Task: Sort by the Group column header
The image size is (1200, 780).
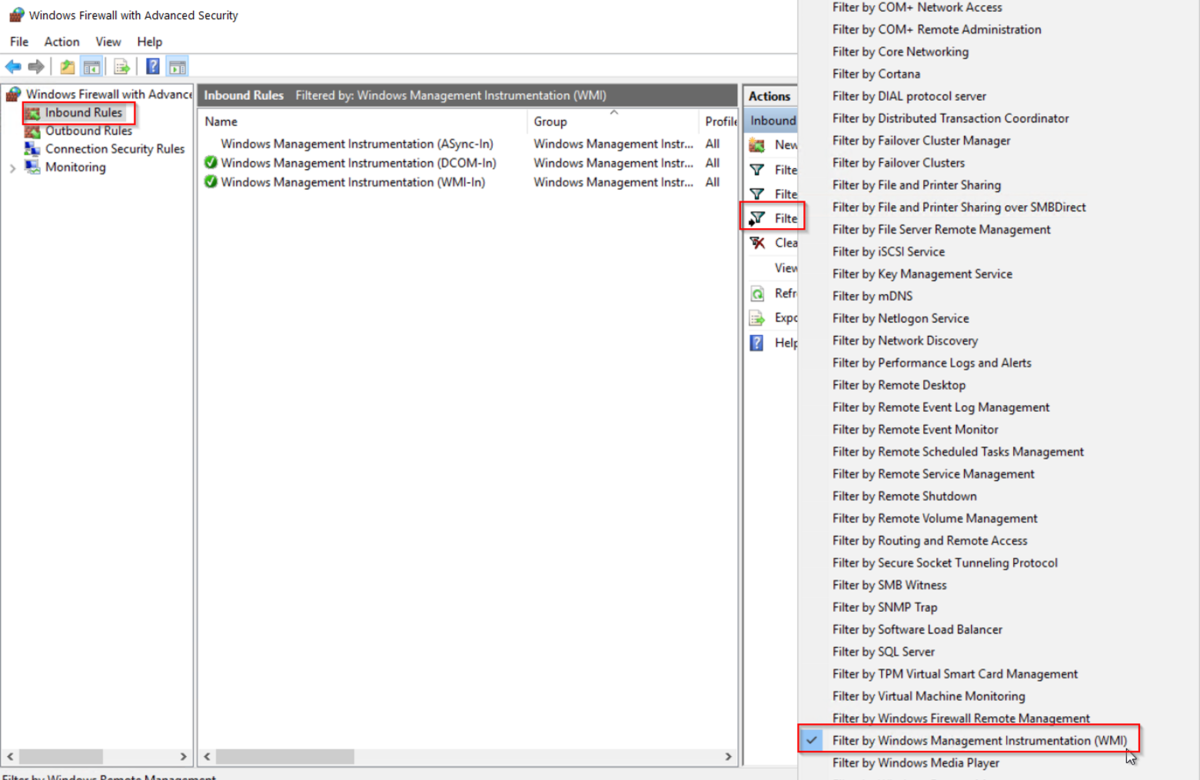Action: (x=613, y=121)
